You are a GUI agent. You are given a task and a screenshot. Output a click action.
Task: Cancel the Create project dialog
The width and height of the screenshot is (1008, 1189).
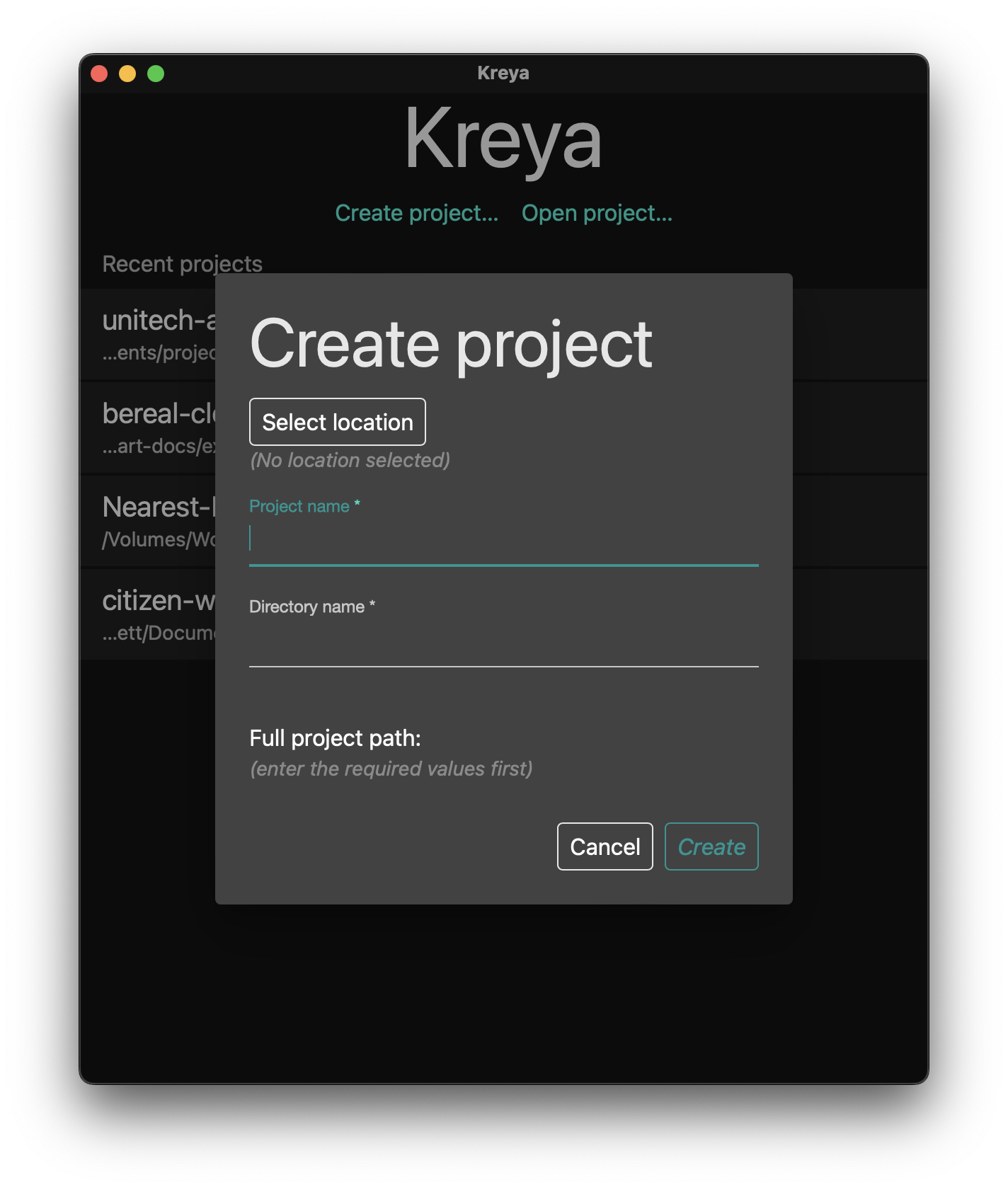coord(605,846)
